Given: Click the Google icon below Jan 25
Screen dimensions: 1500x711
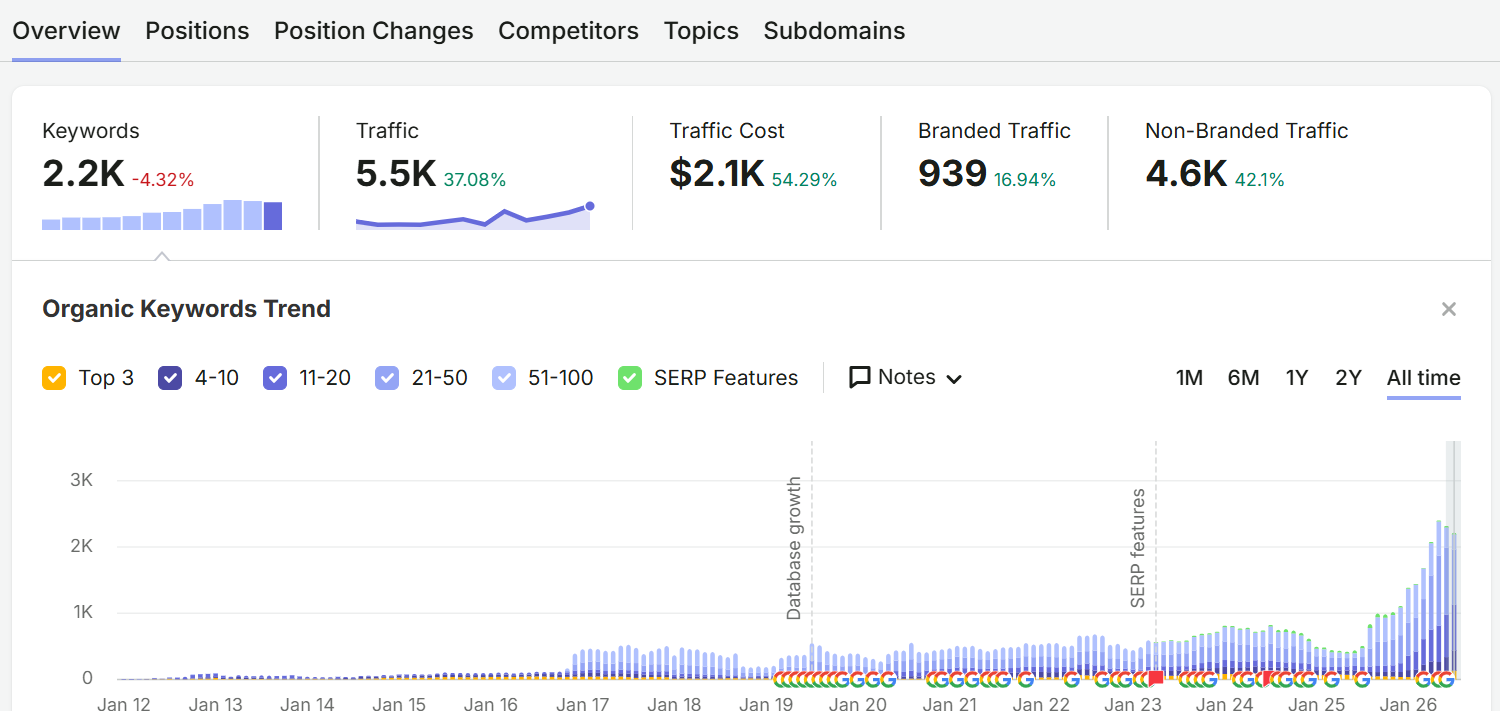Looking at the screenshot, I should pyautogui.click(x=1331, y=679).
